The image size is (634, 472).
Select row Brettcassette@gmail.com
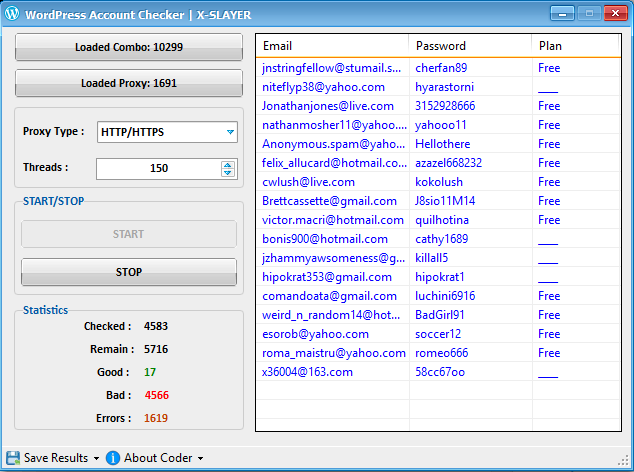(438, 201)
